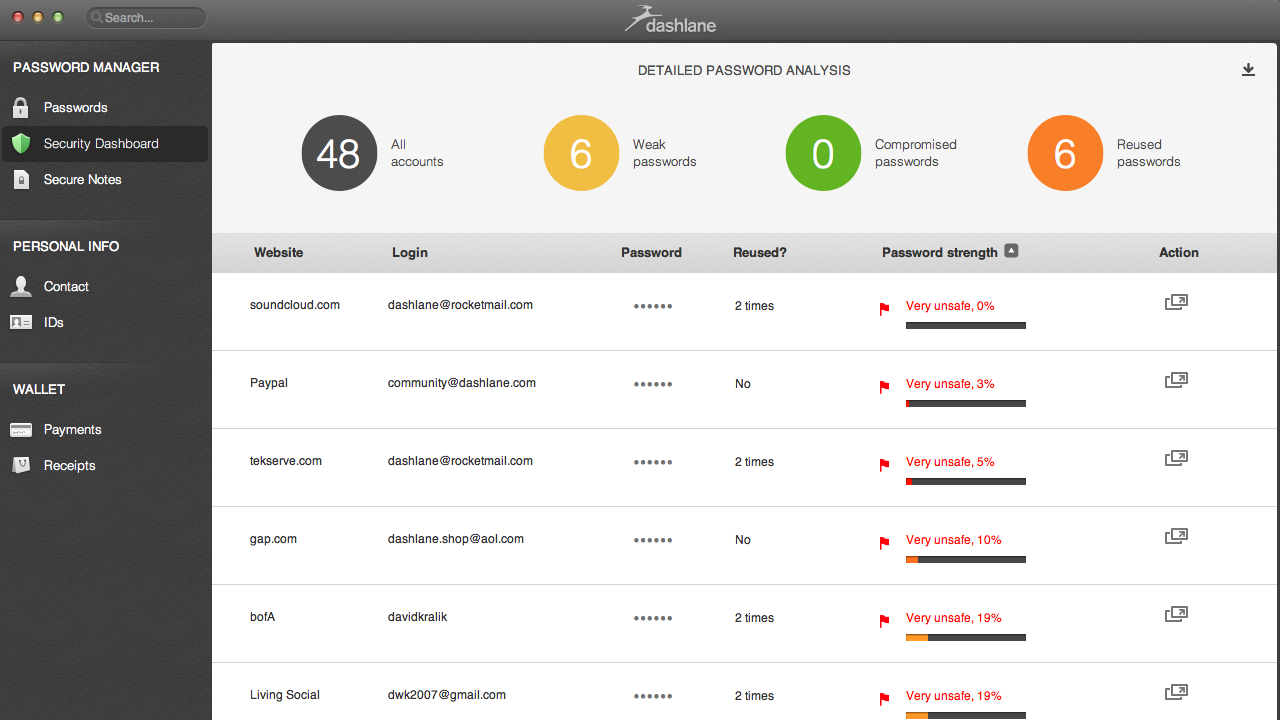Image resolution: width=1280 pixels, height=720 pixels.
Task: Open action icon for the Paypal row
Action: pyautogui.click(x=1176, y=380)
